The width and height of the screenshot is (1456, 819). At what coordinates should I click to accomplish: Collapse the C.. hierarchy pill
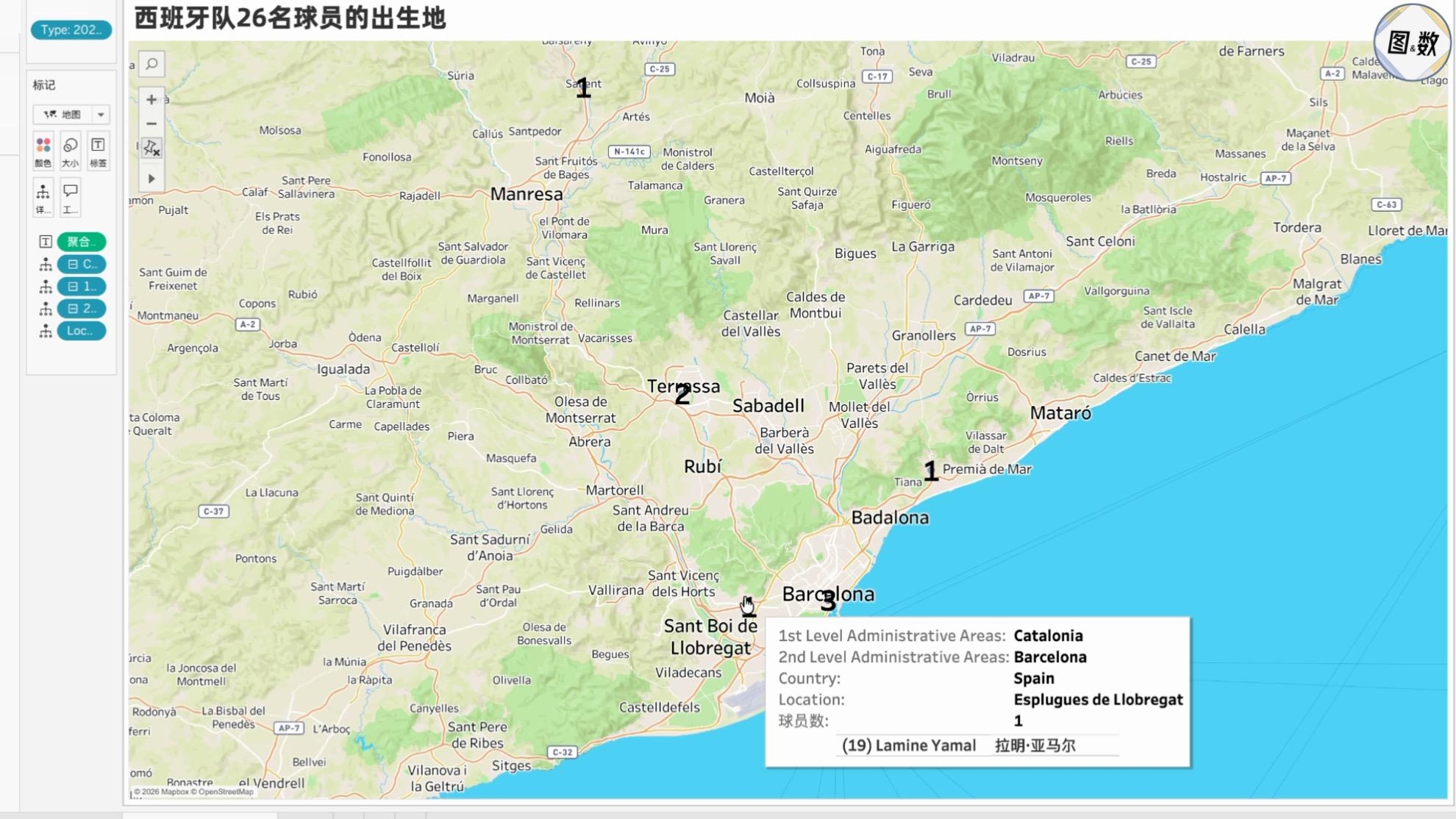pyautogui.click(x=81, y=264)
